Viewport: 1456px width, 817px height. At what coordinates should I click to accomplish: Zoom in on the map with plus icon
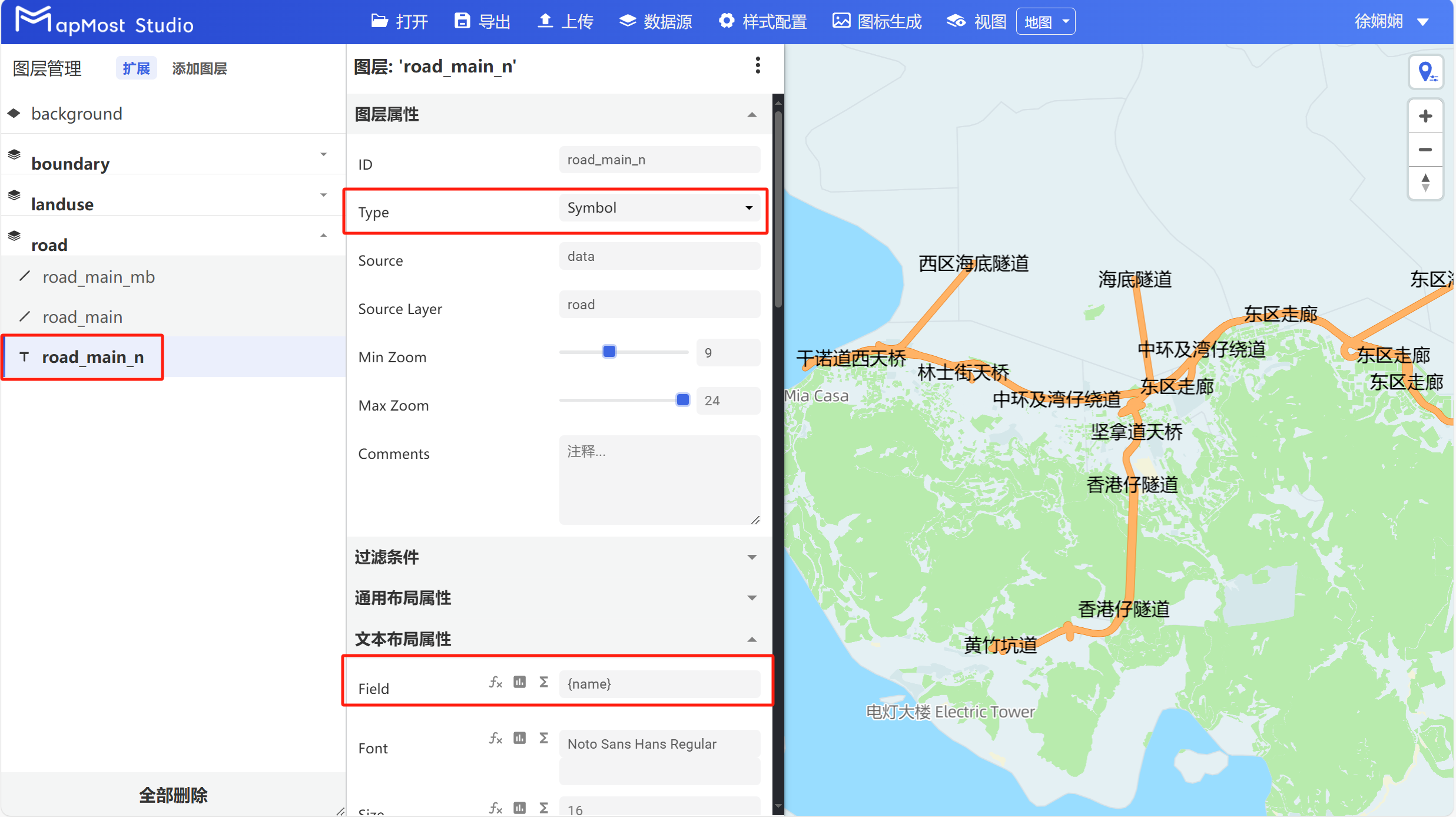click(1425, 115)
